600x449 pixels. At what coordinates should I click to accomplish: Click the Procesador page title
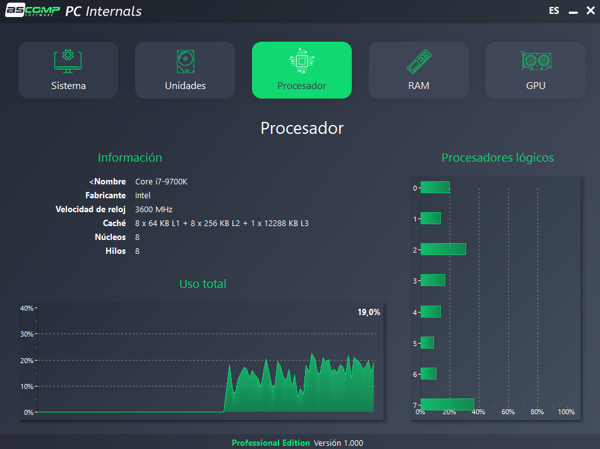[x=302, y=128]
